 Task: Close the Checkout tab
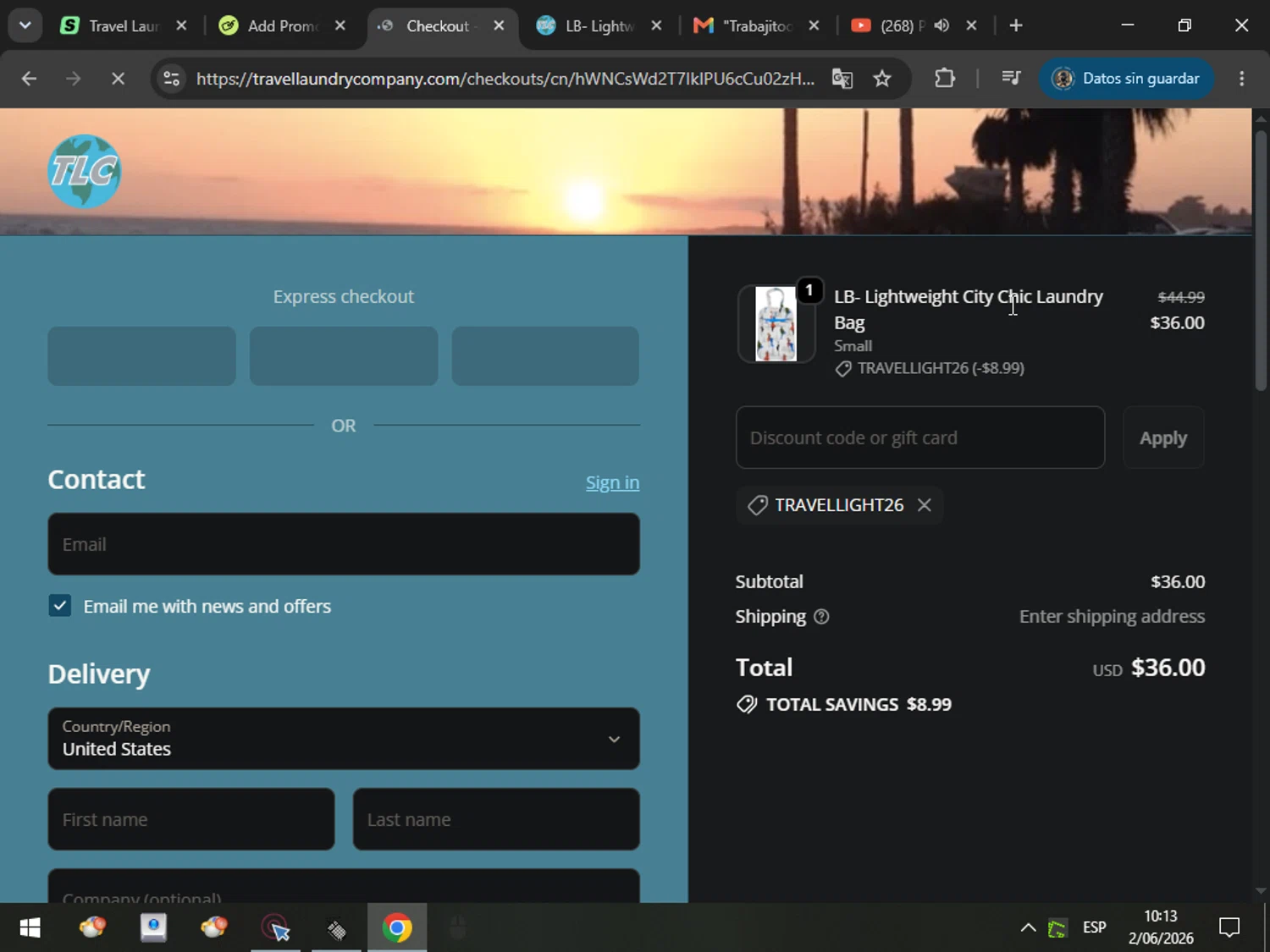click(500, 25)
